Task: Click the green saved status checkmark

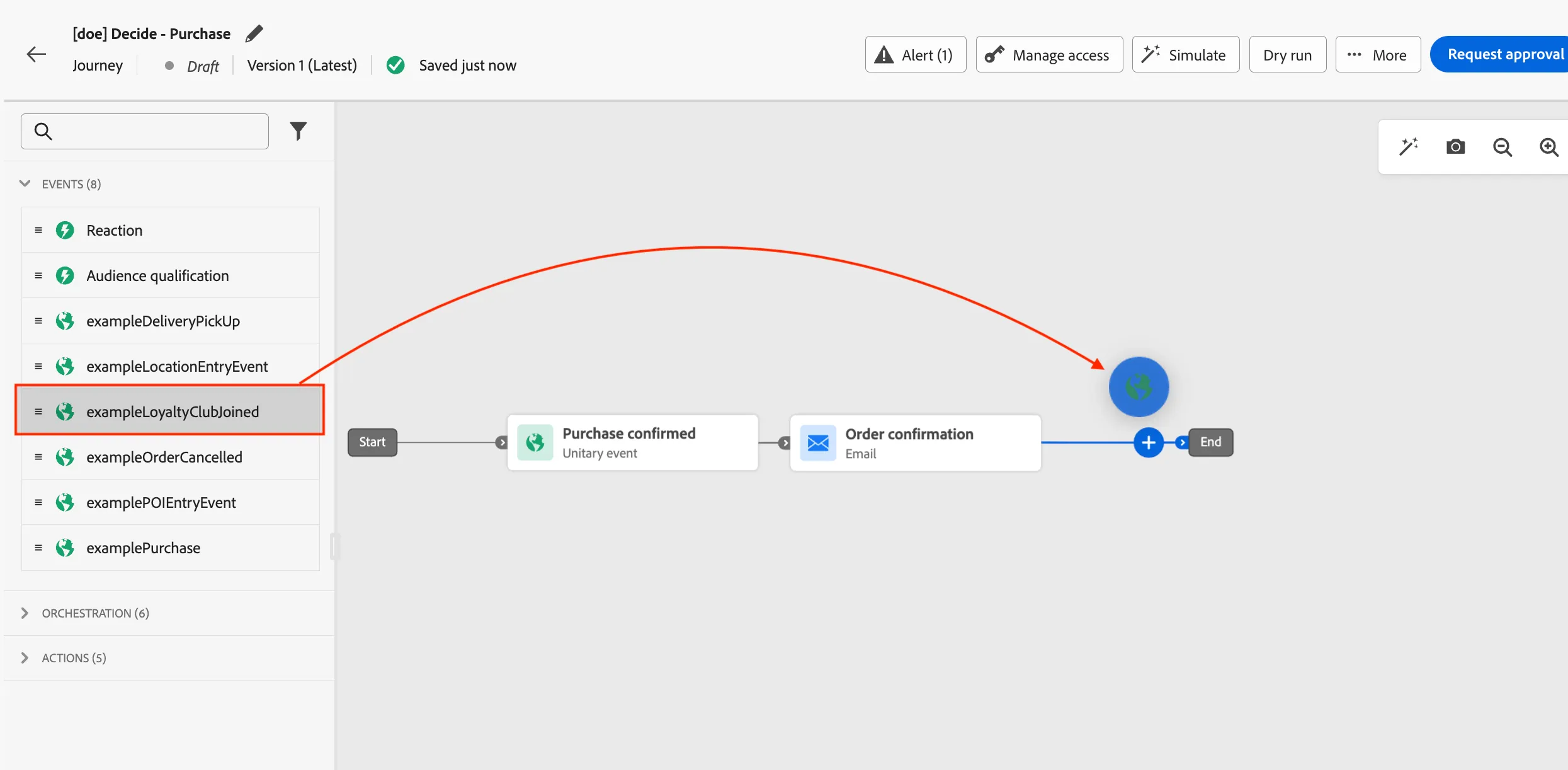Action: 395,65
